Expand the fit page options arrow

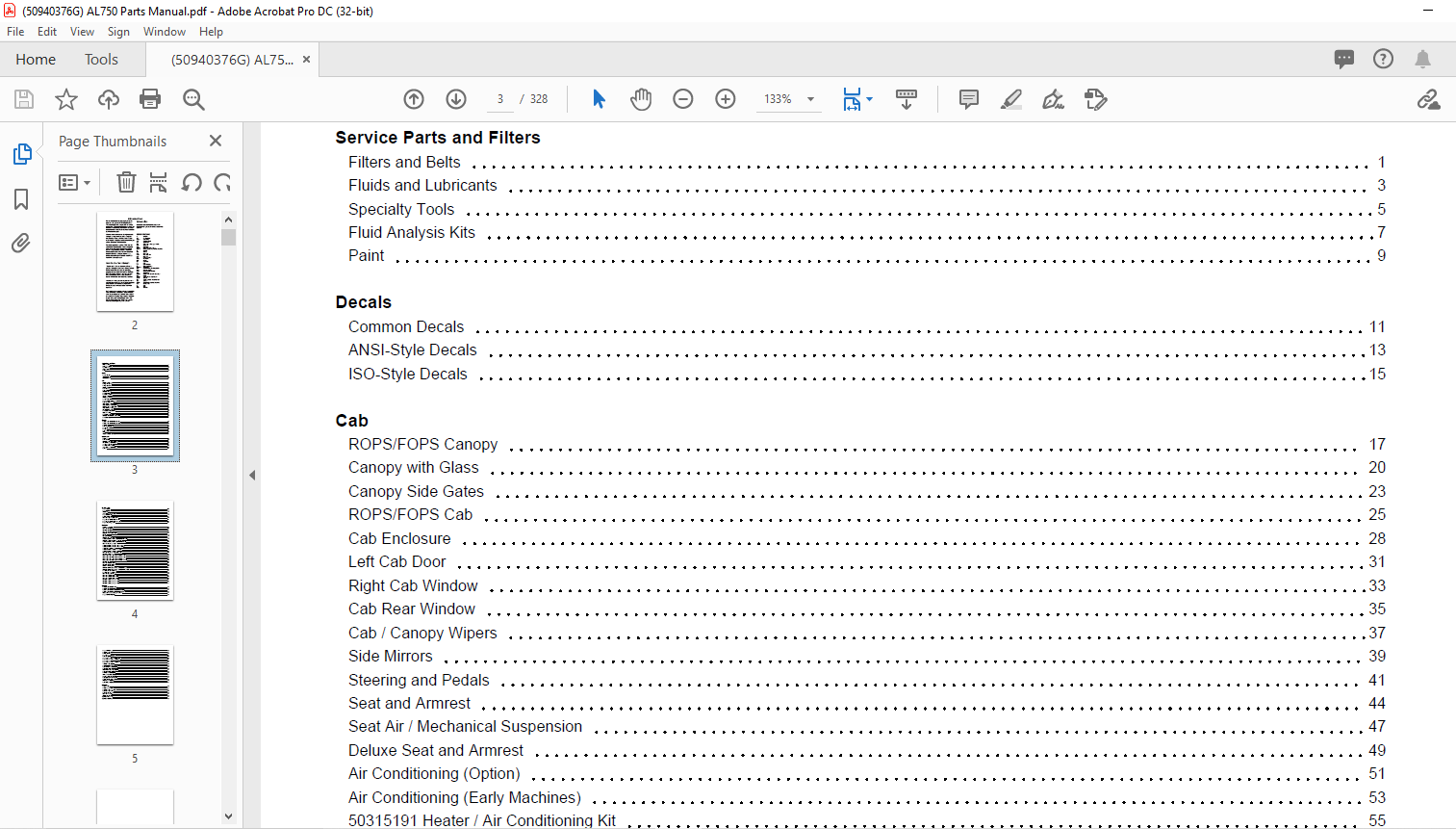tap(869, 99)
